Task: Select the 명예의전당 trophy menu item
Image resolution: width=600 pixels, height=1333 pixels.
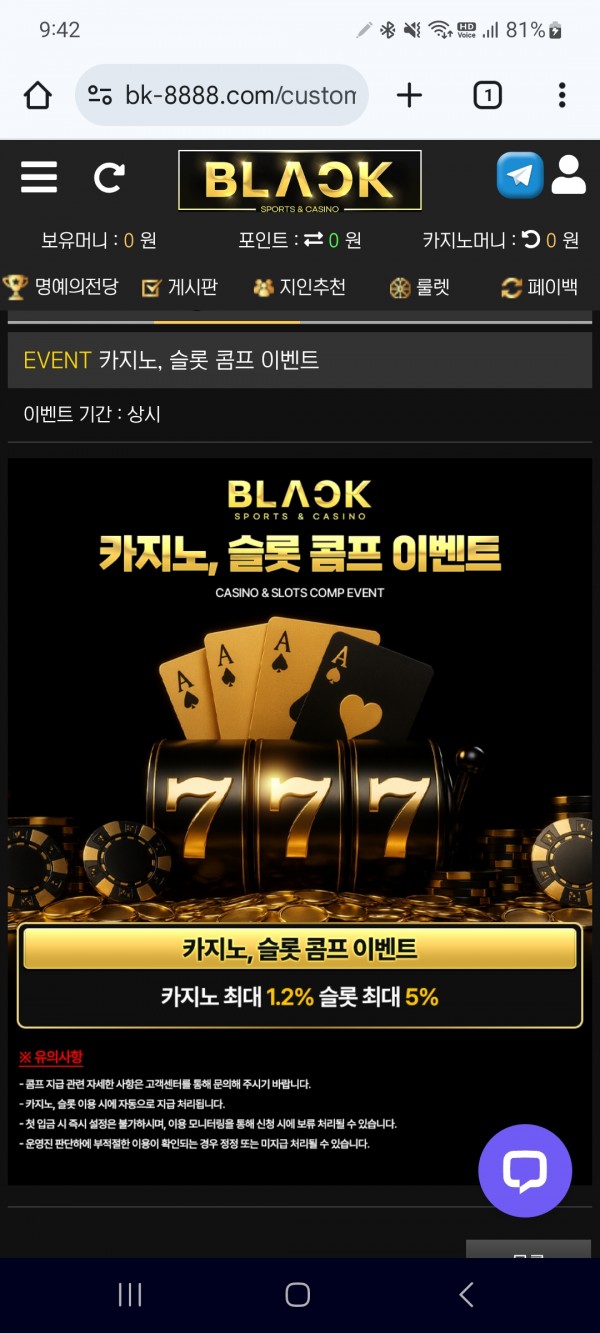Action: pyautogui.click(x=60, y=288)
